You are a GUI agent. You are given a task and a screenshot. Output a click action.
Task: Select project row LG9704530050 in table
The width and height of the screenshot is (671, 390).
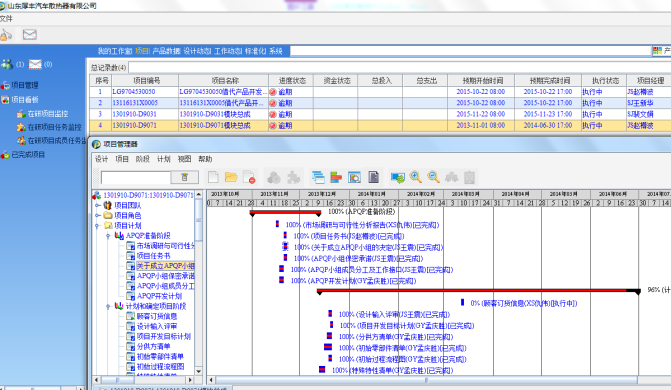pos(380,92)
